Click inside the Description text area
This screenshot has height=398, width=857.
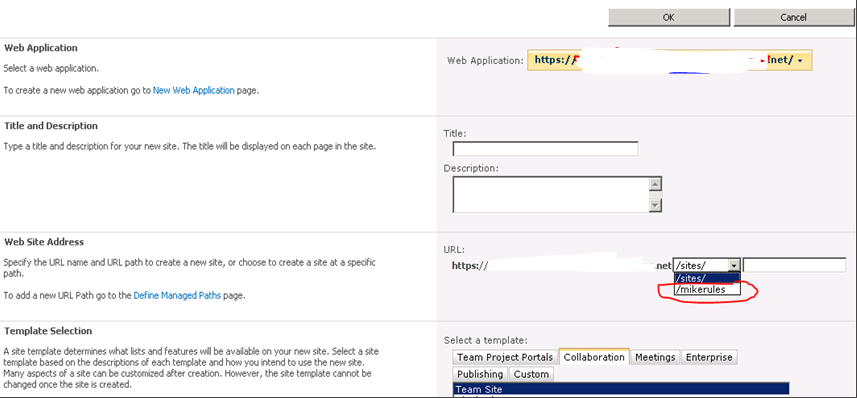click(x=551, y=195)
